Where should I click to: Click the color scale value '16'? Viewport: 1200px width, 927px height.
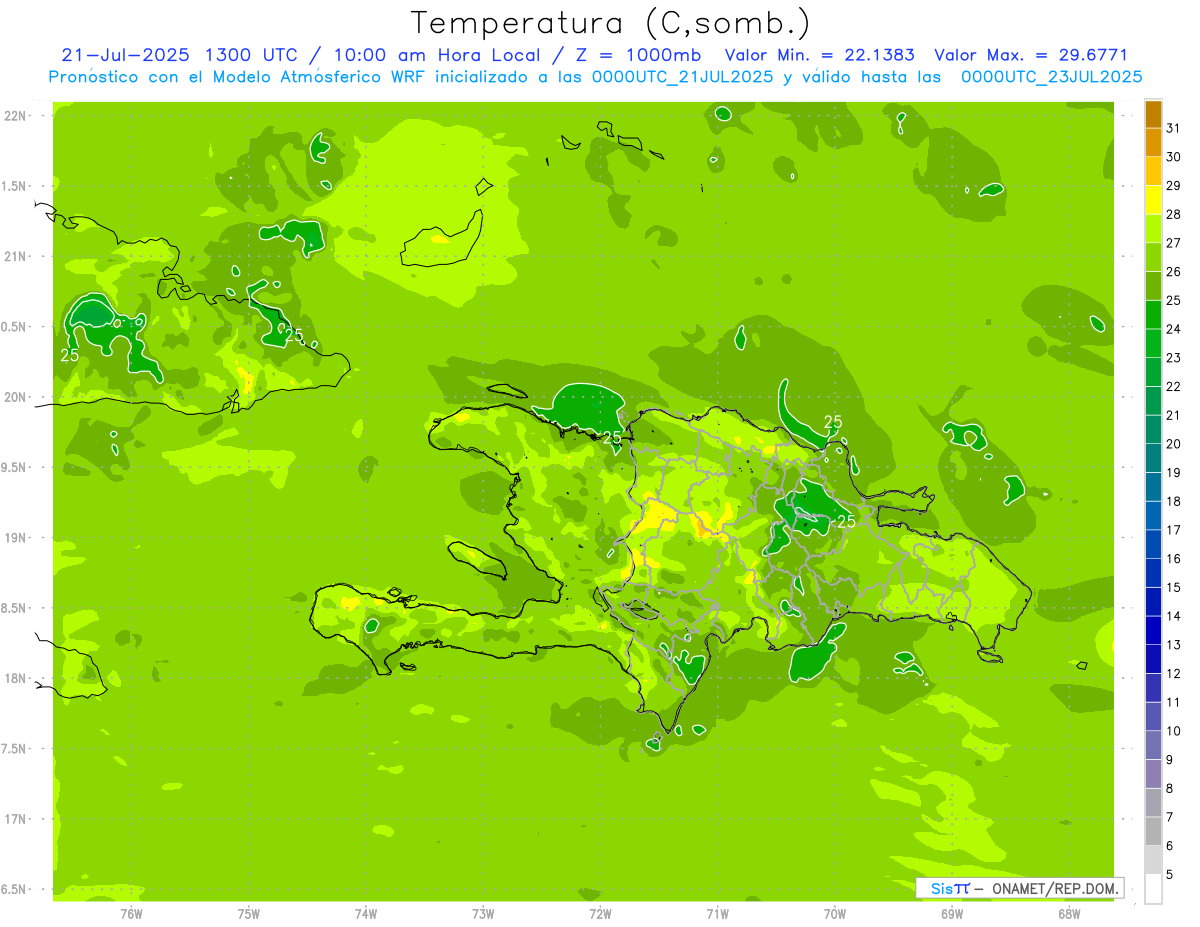1174,559
